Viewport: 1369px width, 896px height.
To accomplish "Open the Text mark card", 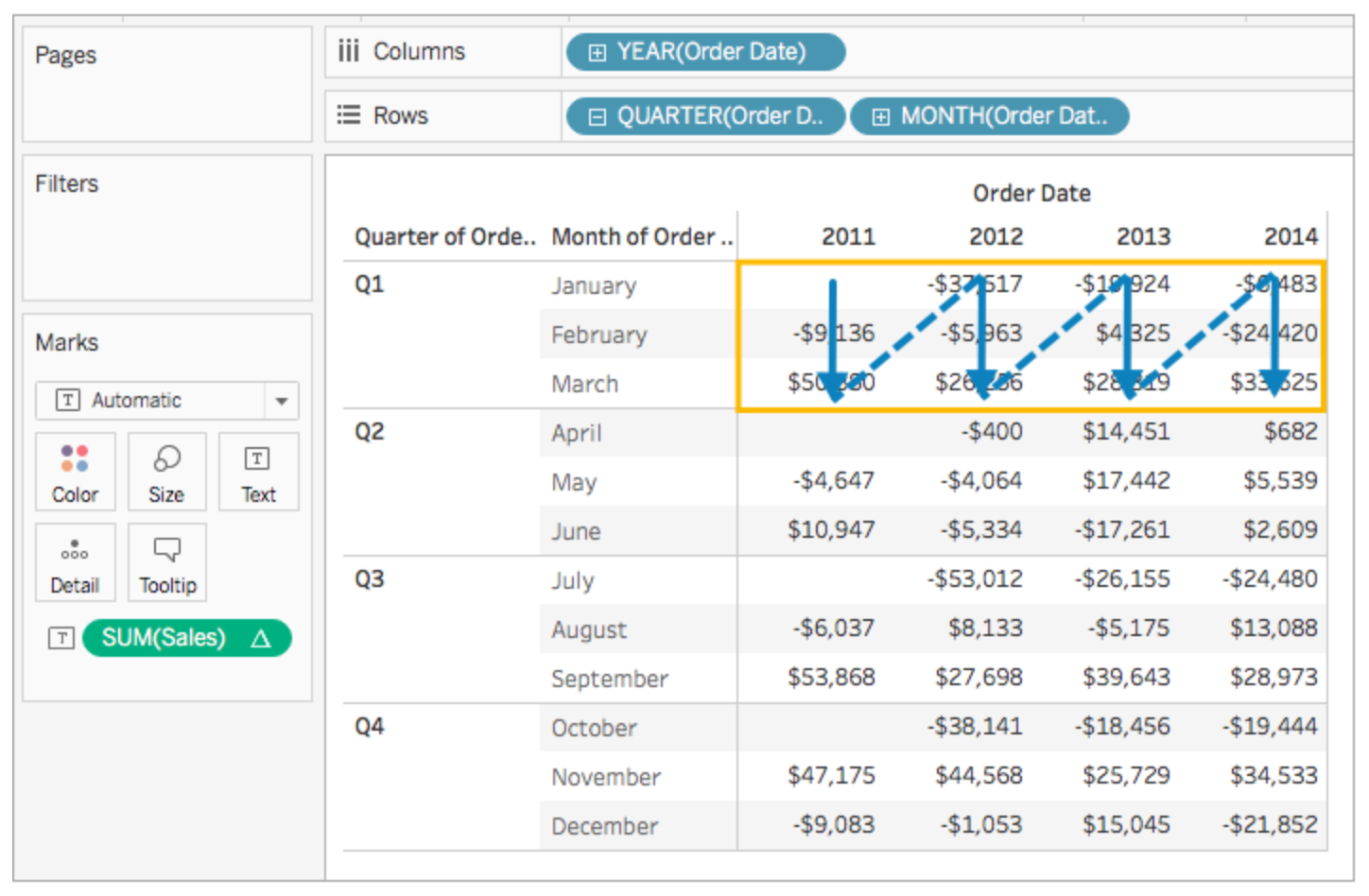I will tap(258, 472).
